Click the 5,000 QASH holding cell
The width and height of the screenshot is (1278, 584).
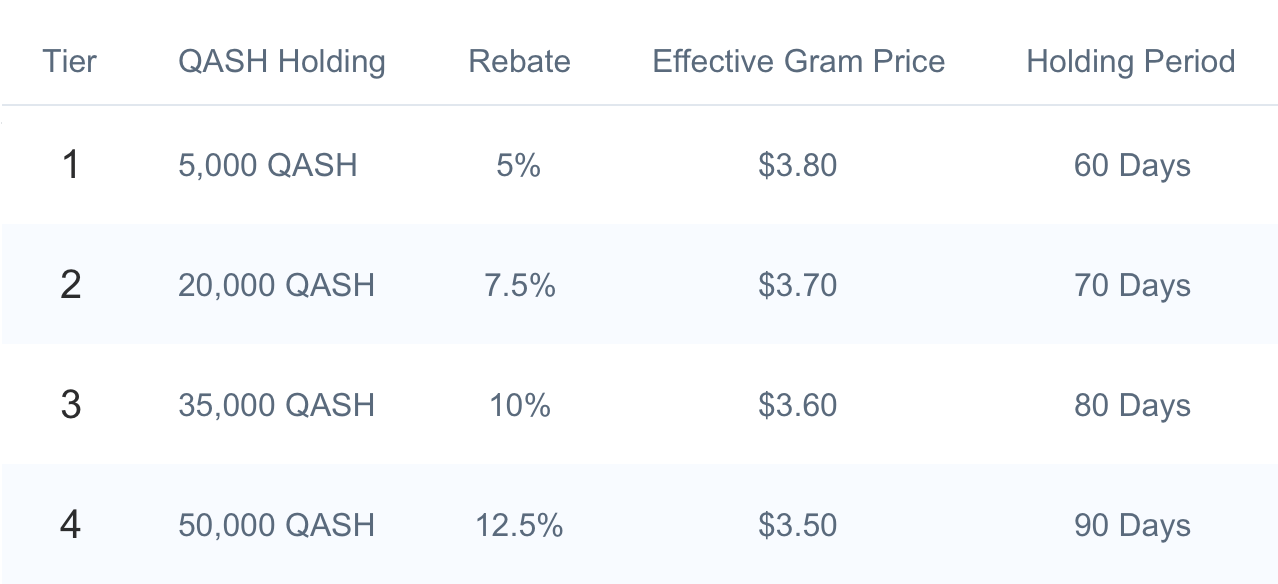coord(268,165)
